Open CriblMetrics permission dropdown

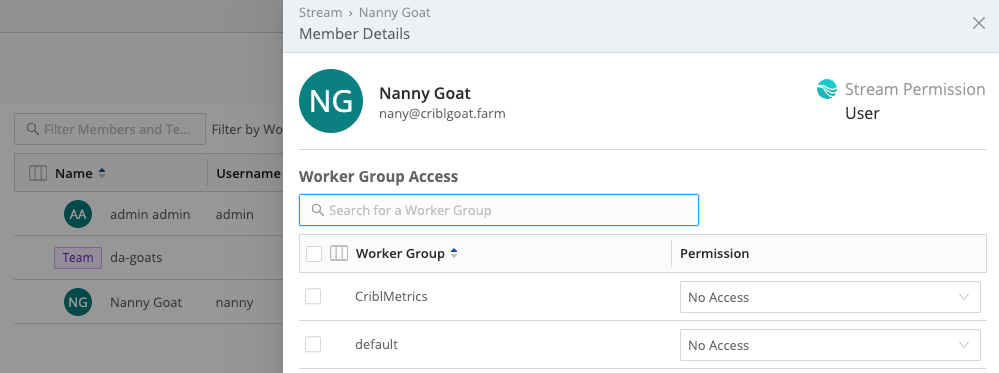(x=830, y=297)
